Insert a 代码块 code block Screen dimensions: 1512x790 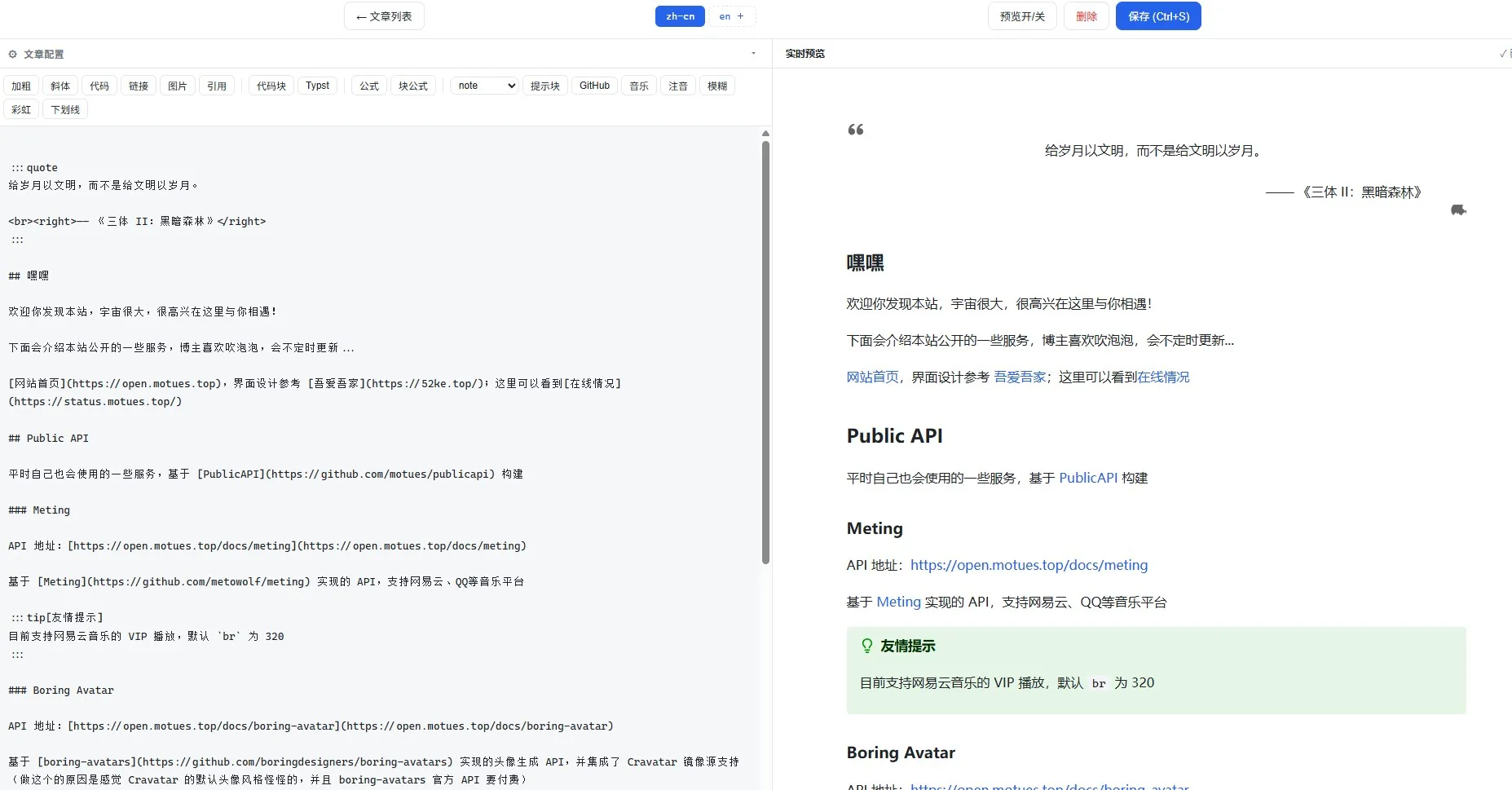coord(271,86)
